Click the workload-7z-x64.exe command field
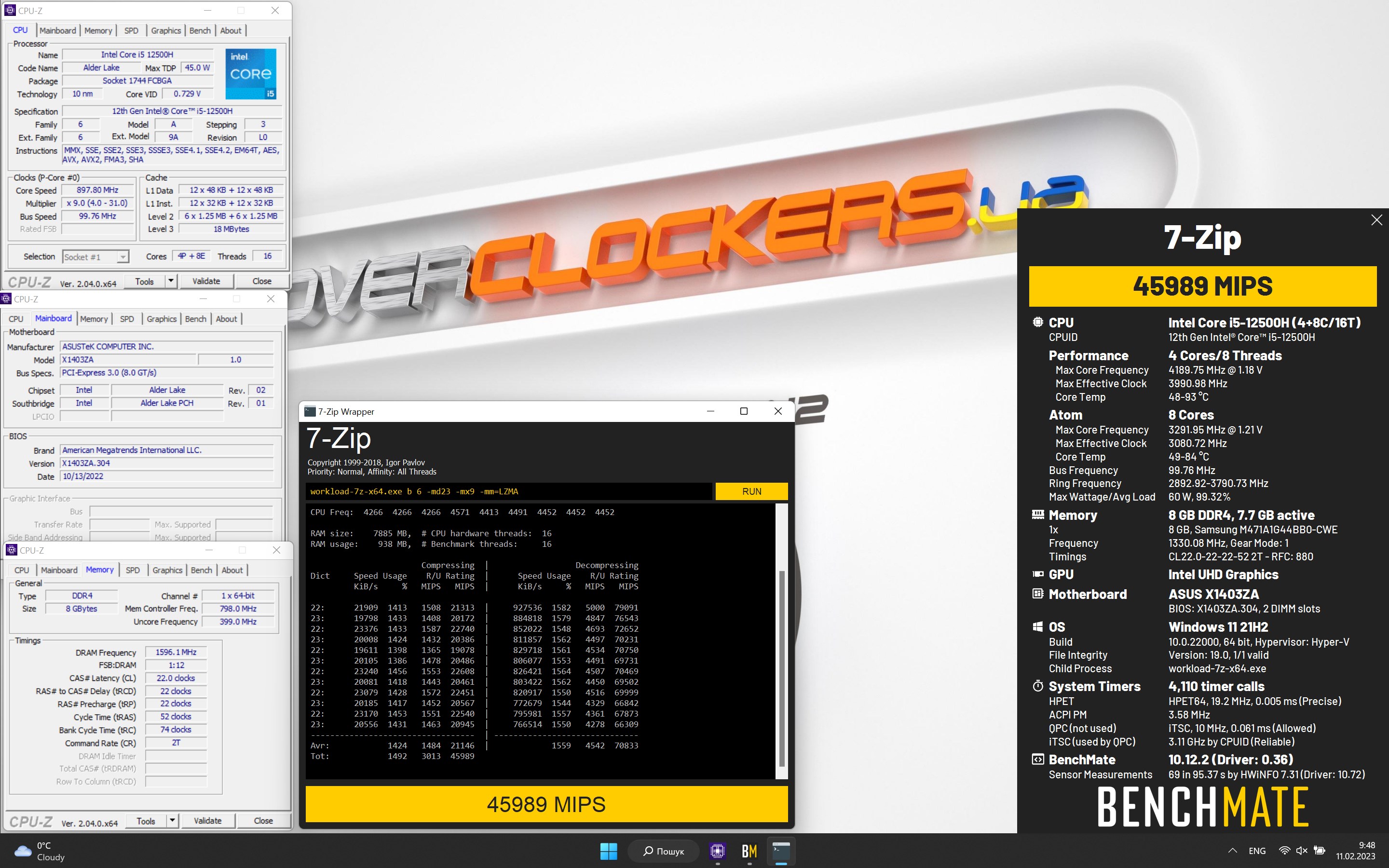Viewport: 1389px width, 868px height. (508, 491)
